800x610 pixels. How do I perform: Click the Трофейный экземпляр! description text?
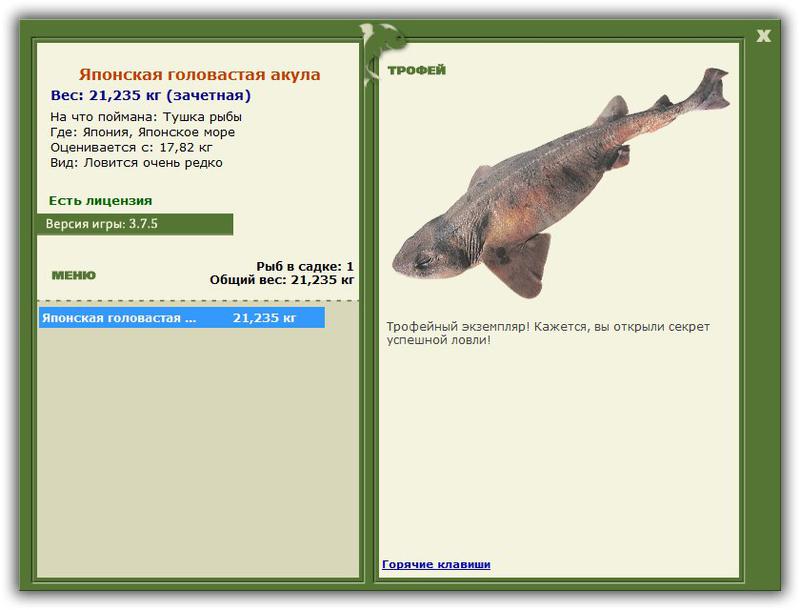[548, 333]
